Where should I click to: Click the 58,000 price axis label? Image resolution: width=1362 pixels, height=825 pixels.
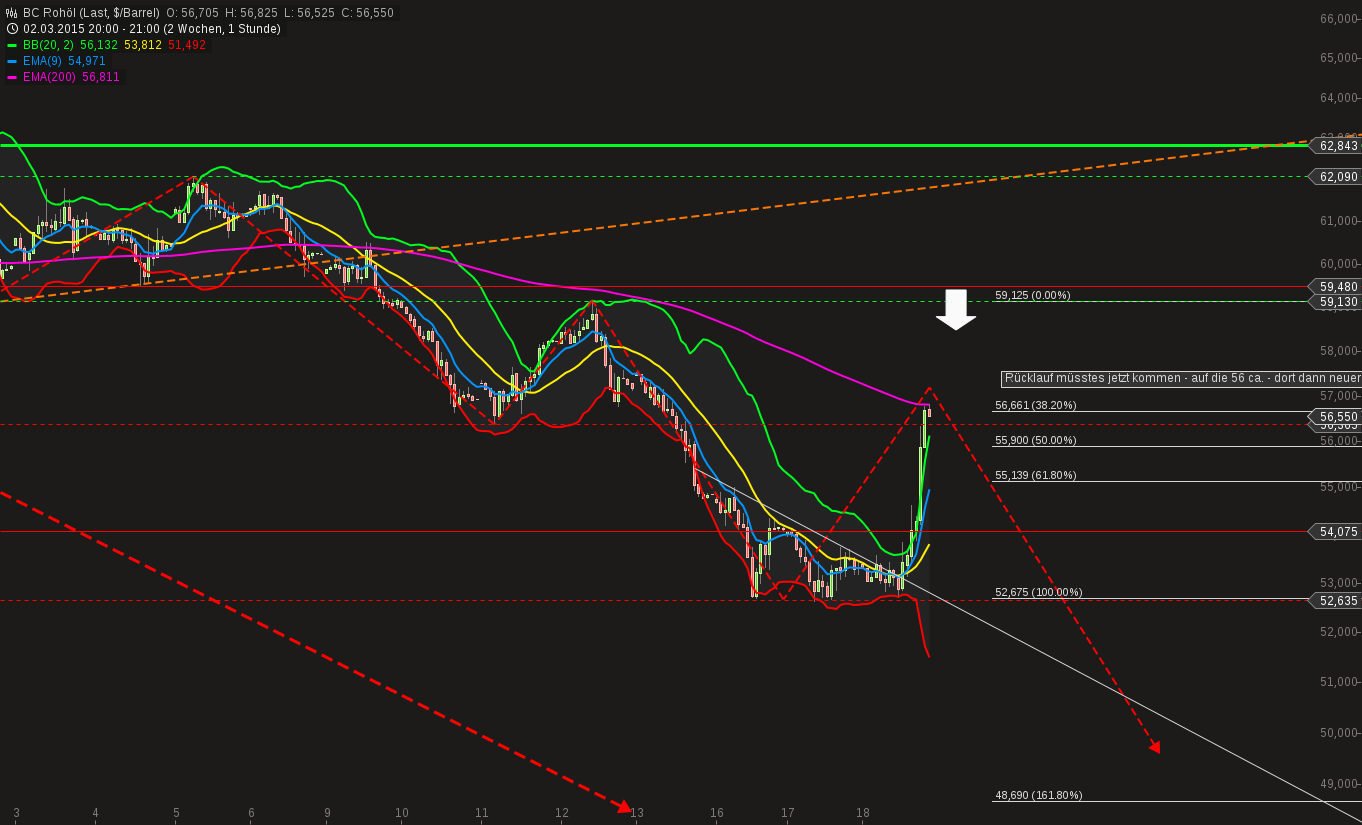(1339, 351)
